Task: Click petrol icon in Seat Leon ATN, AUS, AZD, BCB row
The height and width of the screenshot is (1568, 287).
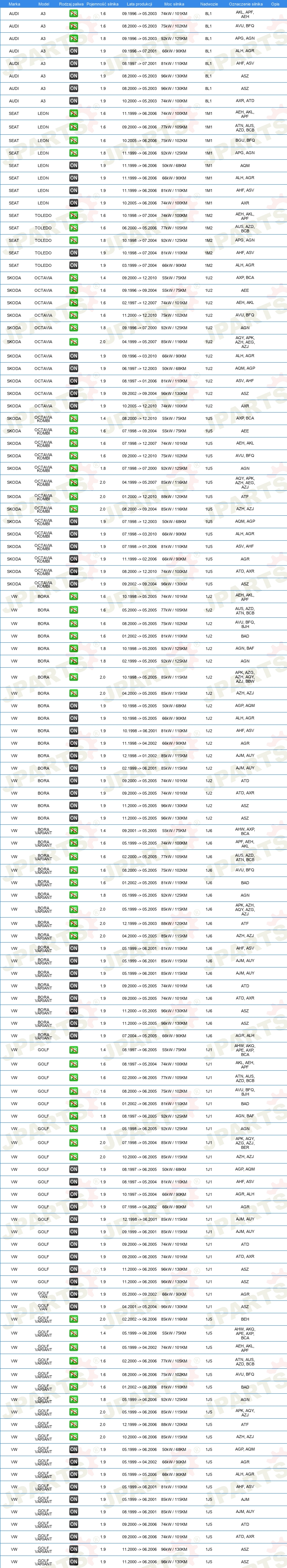Action: (x=73, y=127)
